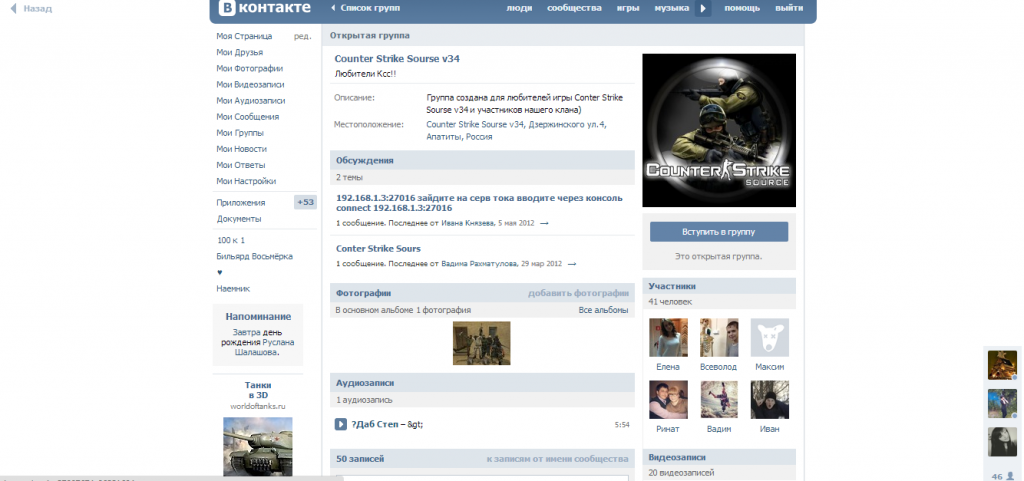This screenshot has height=481, width=1024.
Task: Click добавить фотографии link
Action: click(x=578, y=293)
